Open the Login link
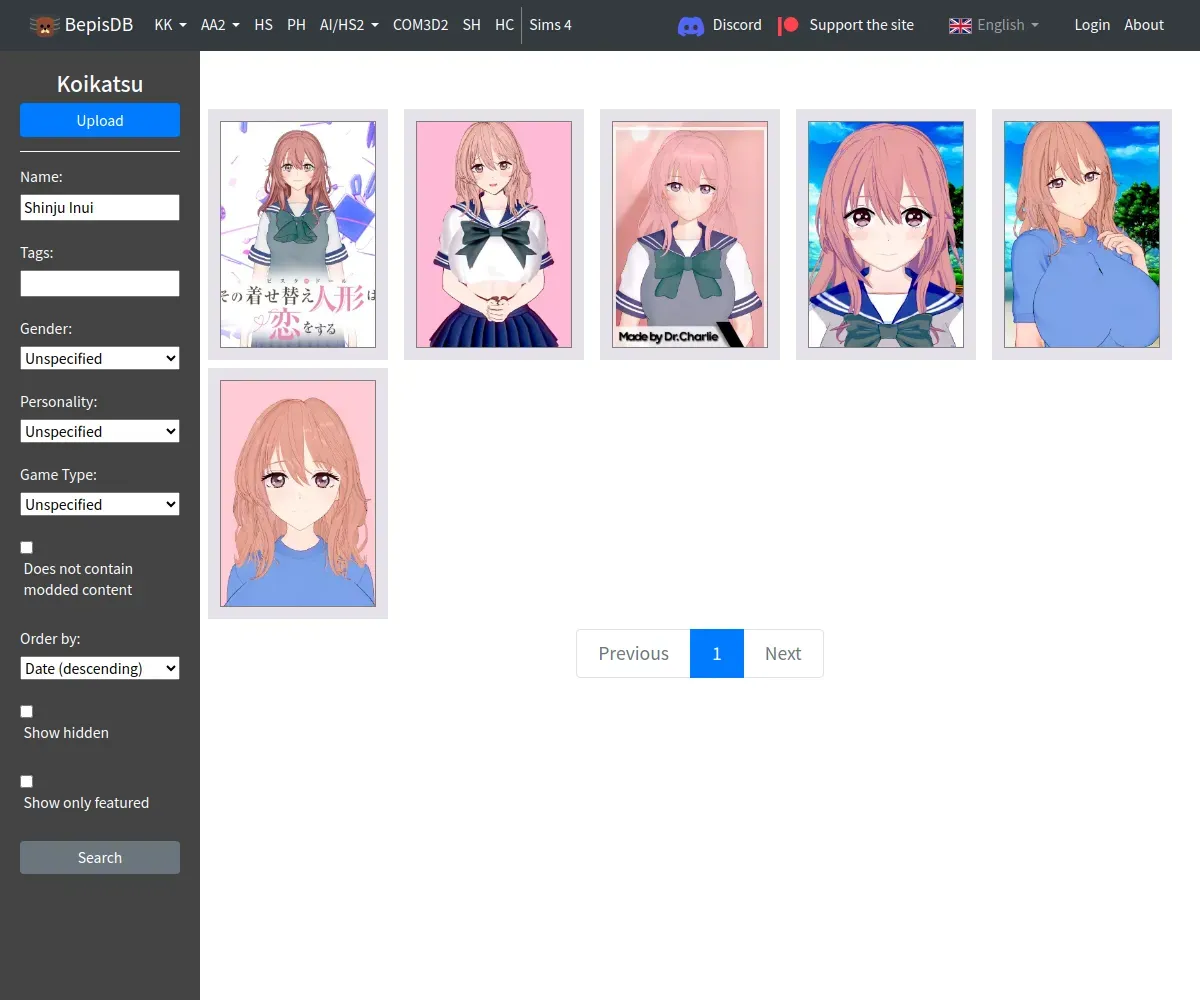This screenshot has height=1000, width=1200. click(x=1092, y=25)
